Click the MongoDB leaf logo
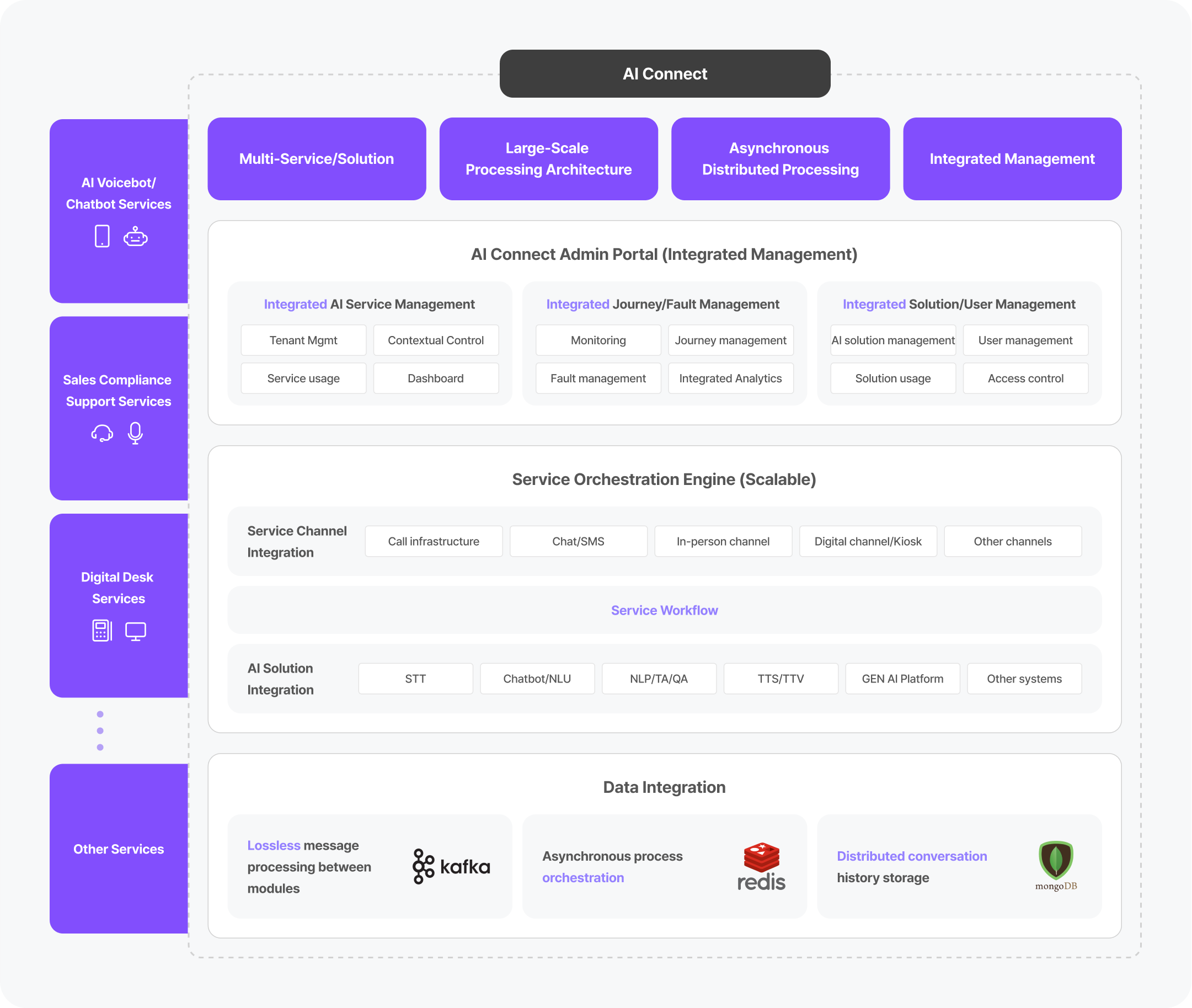The height and width of the screenshot is (1008, 1192). click(x=1056, y=861)
